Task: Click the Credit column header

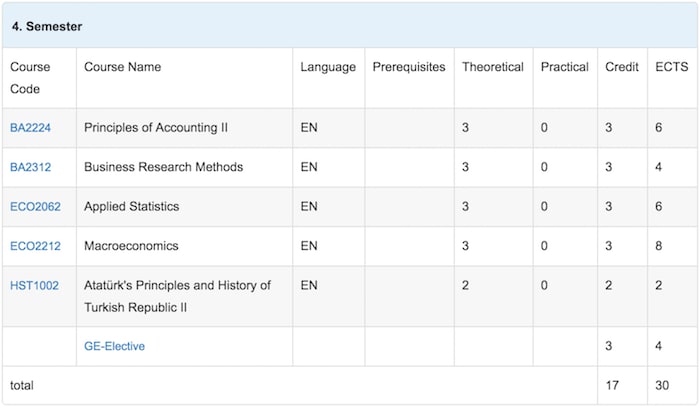Action: click(x=622, y=67)
